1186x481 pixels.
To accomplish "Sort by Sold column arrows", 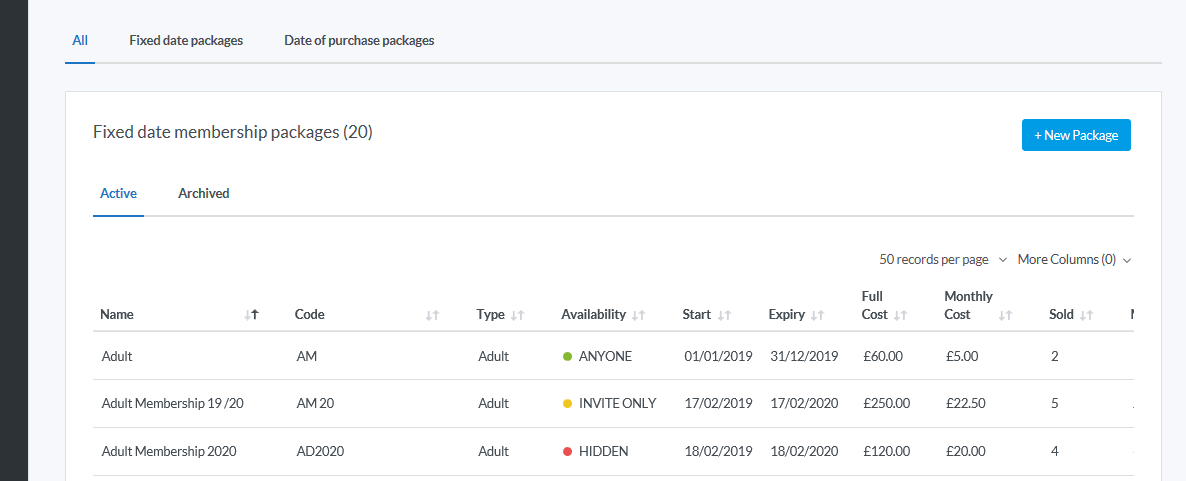I will 1086,315.
